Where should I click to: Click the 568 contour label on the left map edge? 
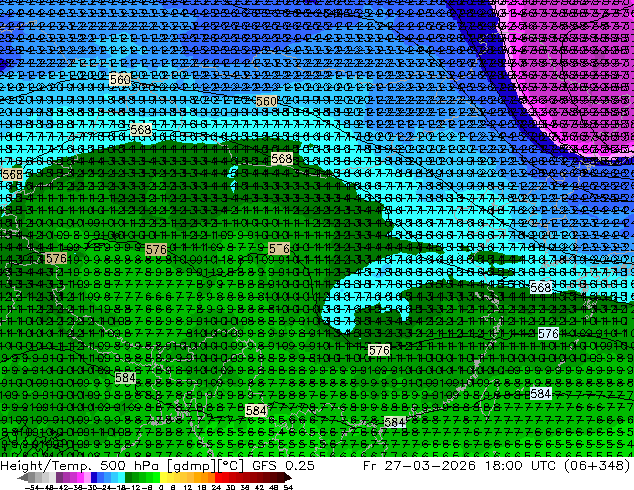point(11,174)
